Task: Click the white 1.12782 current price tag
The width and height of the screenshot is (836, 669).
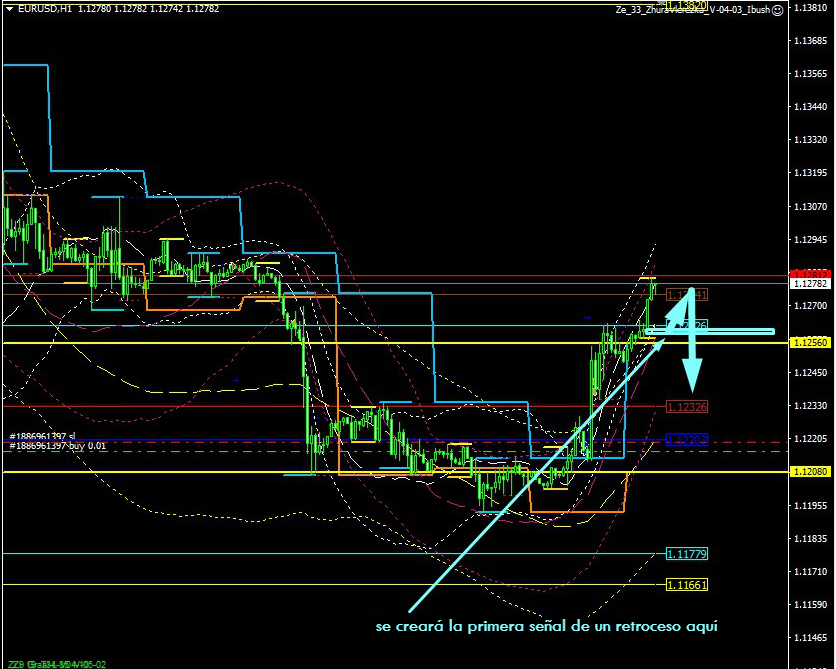Action: click(810, 284)
